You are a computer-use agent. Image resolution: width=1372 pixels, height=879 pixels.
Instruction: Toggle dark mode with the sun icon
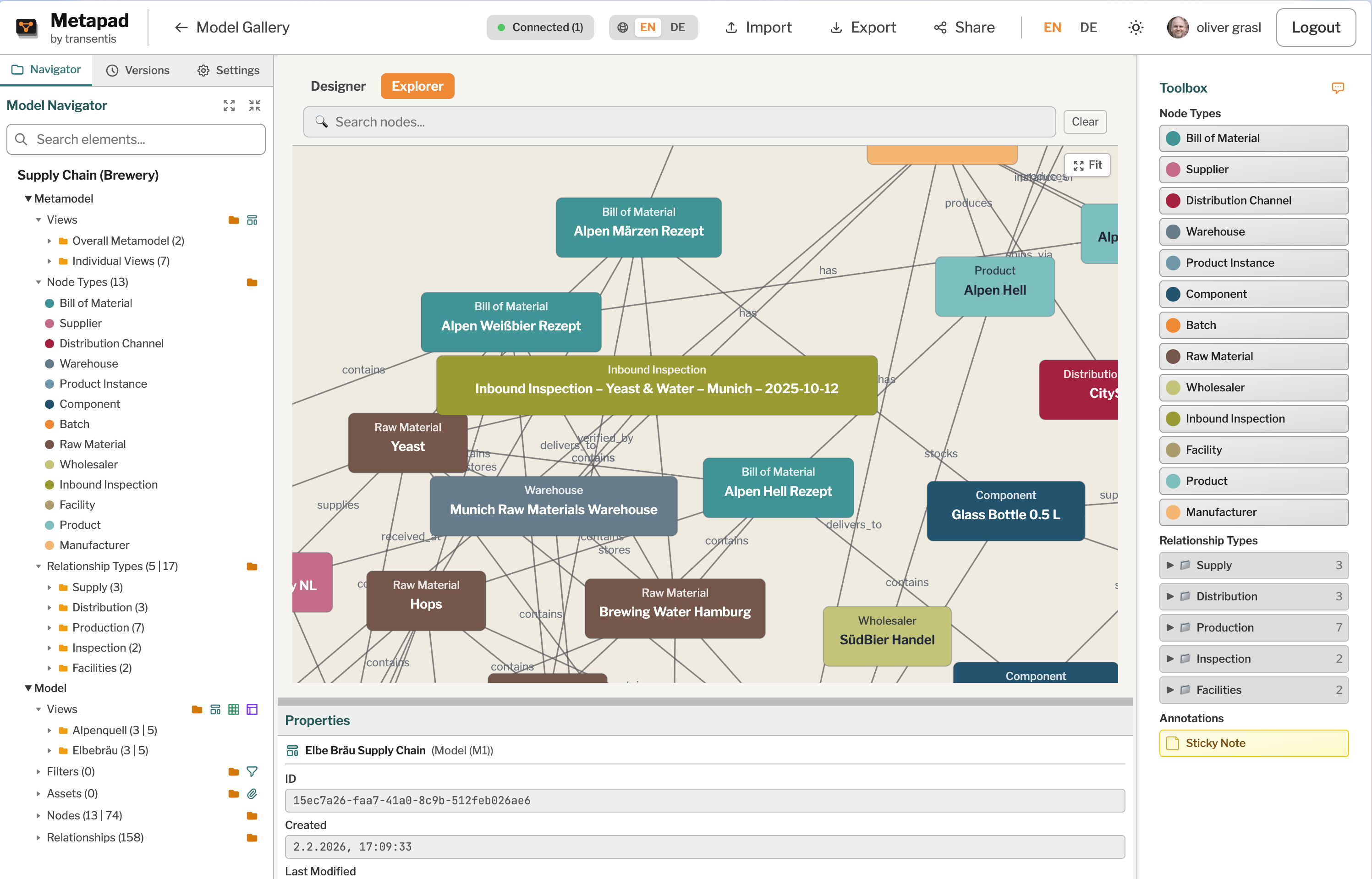click(1136, 27)
